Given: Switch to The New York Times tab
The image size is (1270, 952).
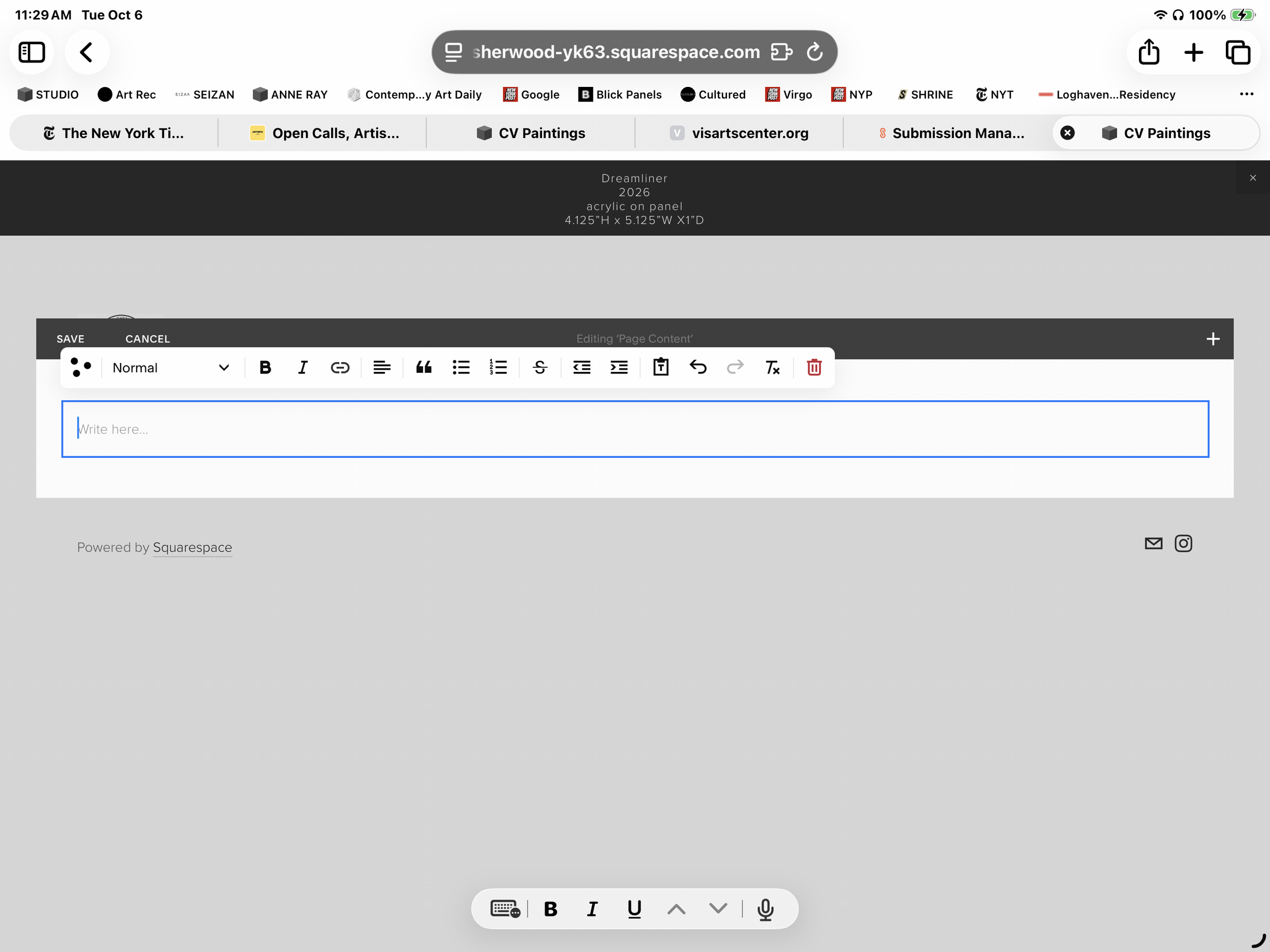Looking at the screenshot, I should coord(114,133).
